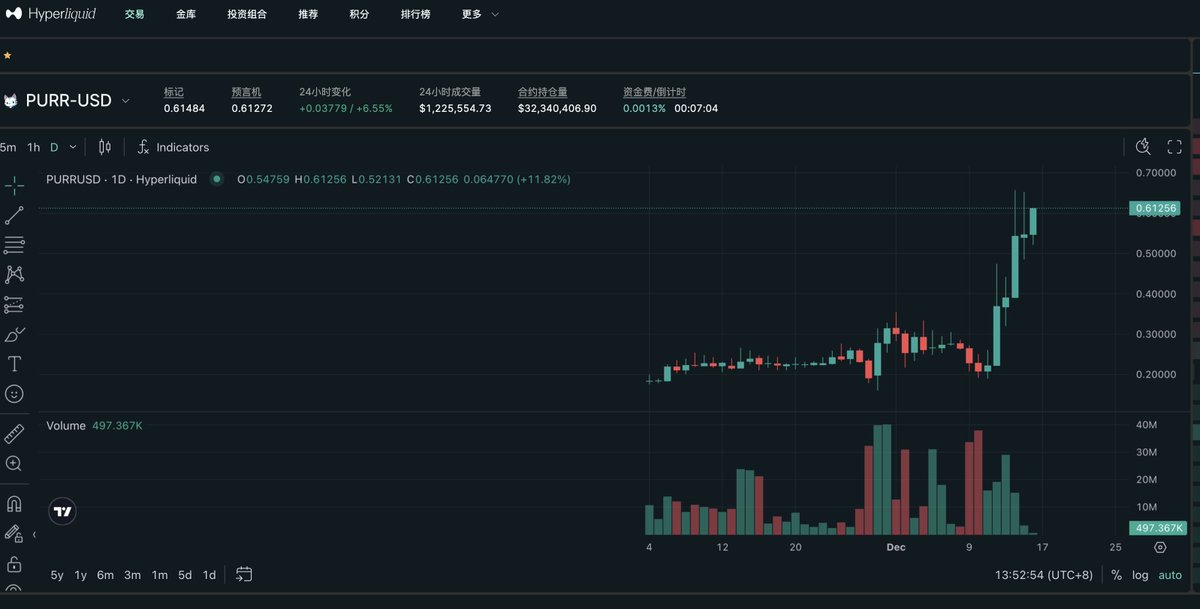This screenshot has height=609, width=1200.
Task: Open the Indicators dialog
Action: click(x=173, y=147)
